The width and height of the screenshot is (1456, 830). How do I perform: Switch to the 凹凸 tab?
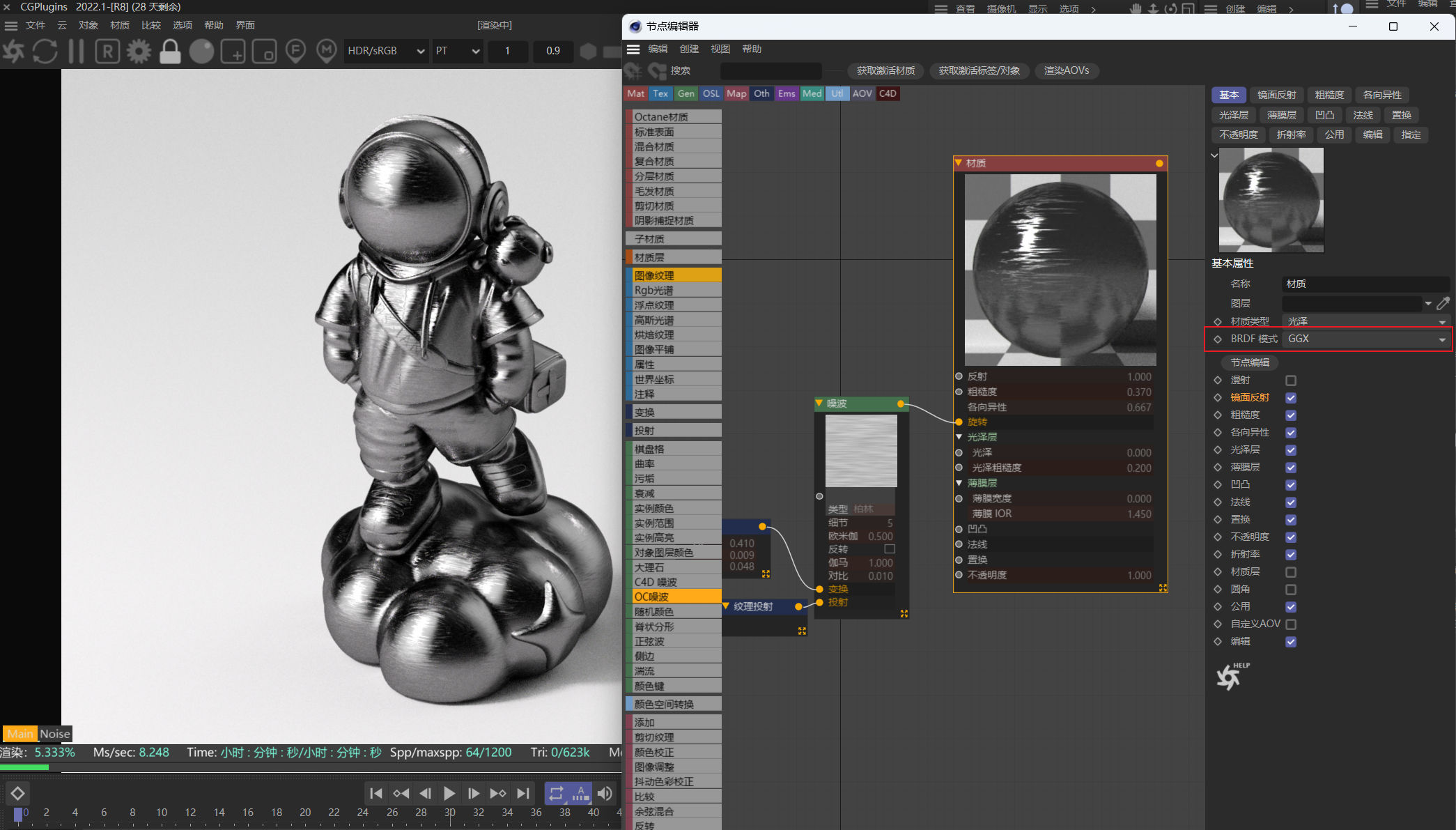click(1325, 115)
